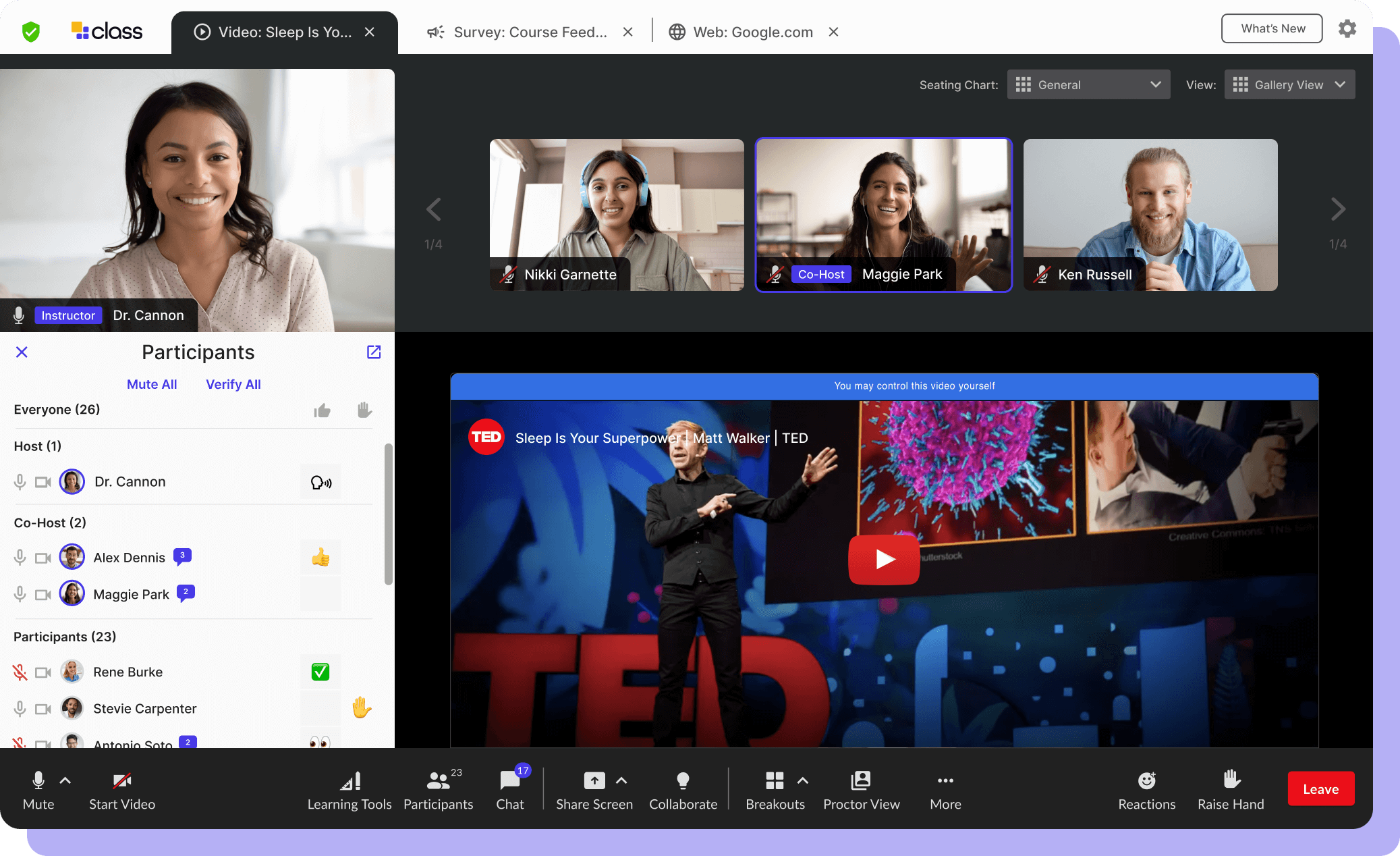Open Proctor View
The height and width of the screenshot is (856, 1400).
[x=861, y=789]
